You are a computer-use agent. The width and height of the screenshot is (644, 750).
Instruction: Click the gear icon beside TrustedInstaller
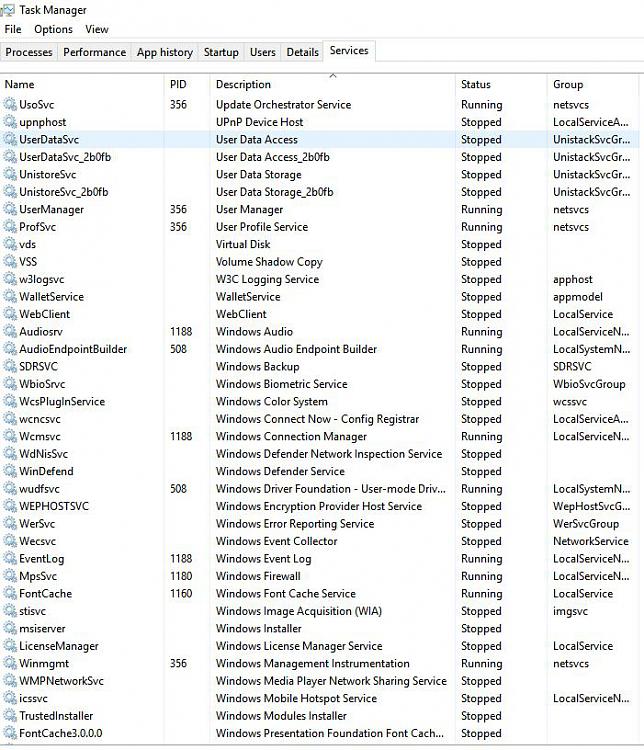10,716
